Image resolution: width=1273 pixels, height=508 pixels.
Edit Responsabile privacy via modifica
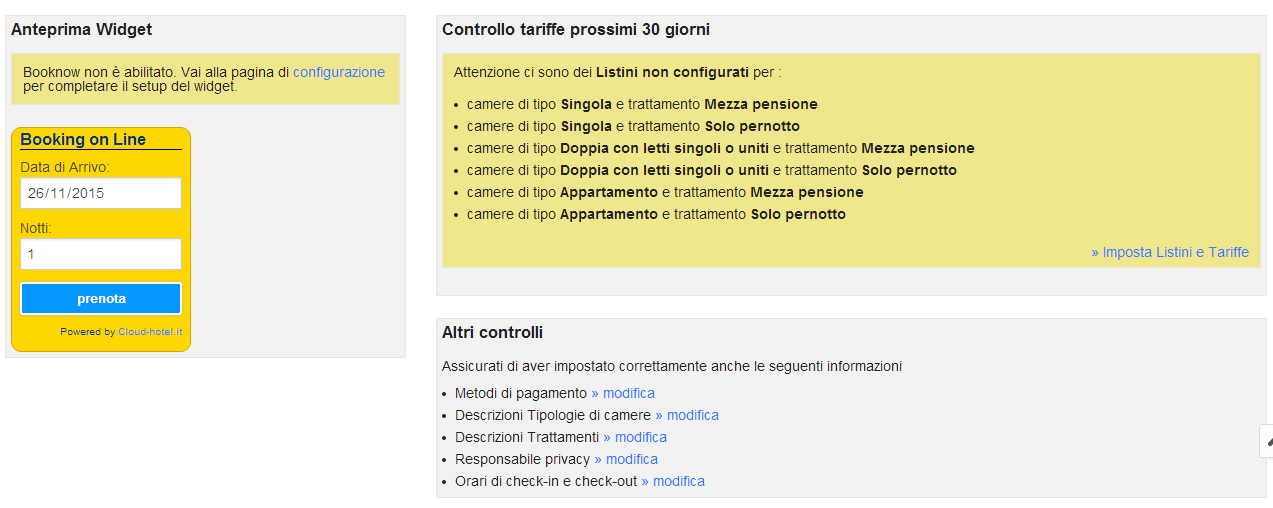point(626,459)
